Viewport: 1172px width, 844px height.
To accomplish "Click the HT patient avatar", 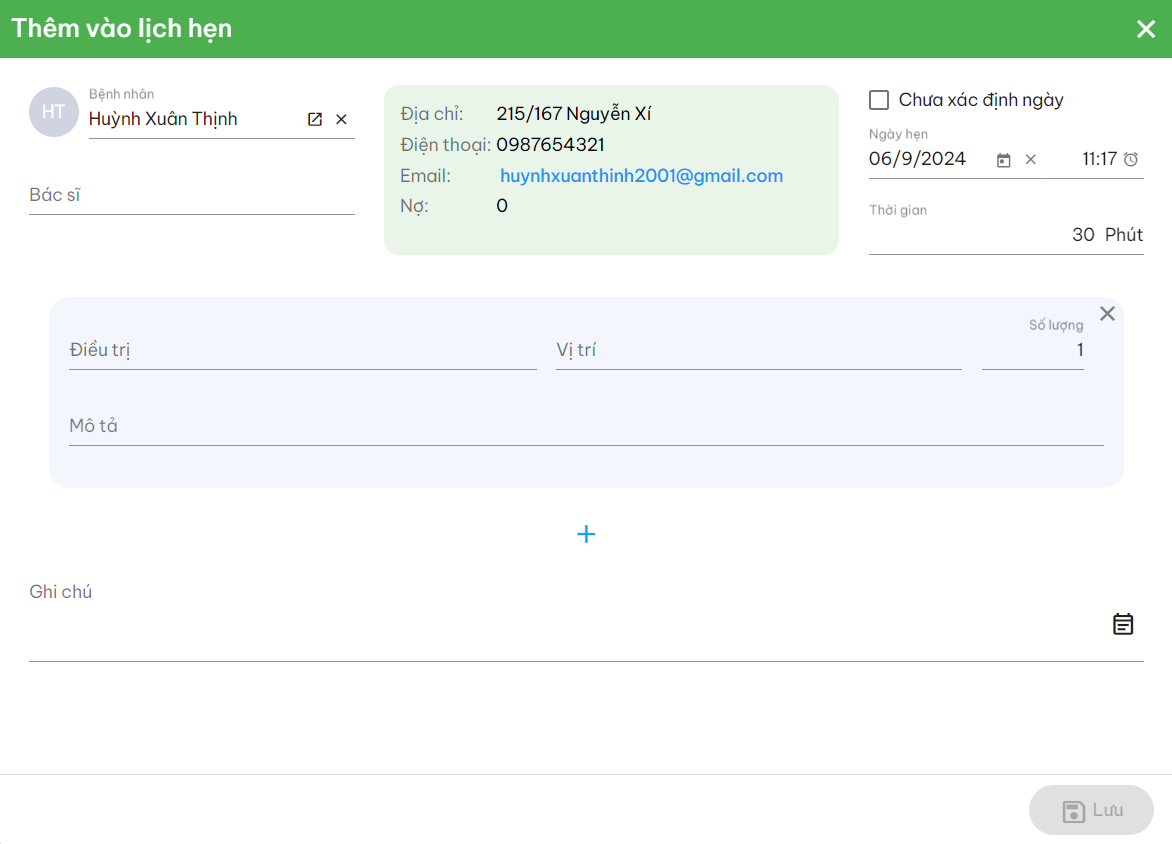I will coord(54,112).
